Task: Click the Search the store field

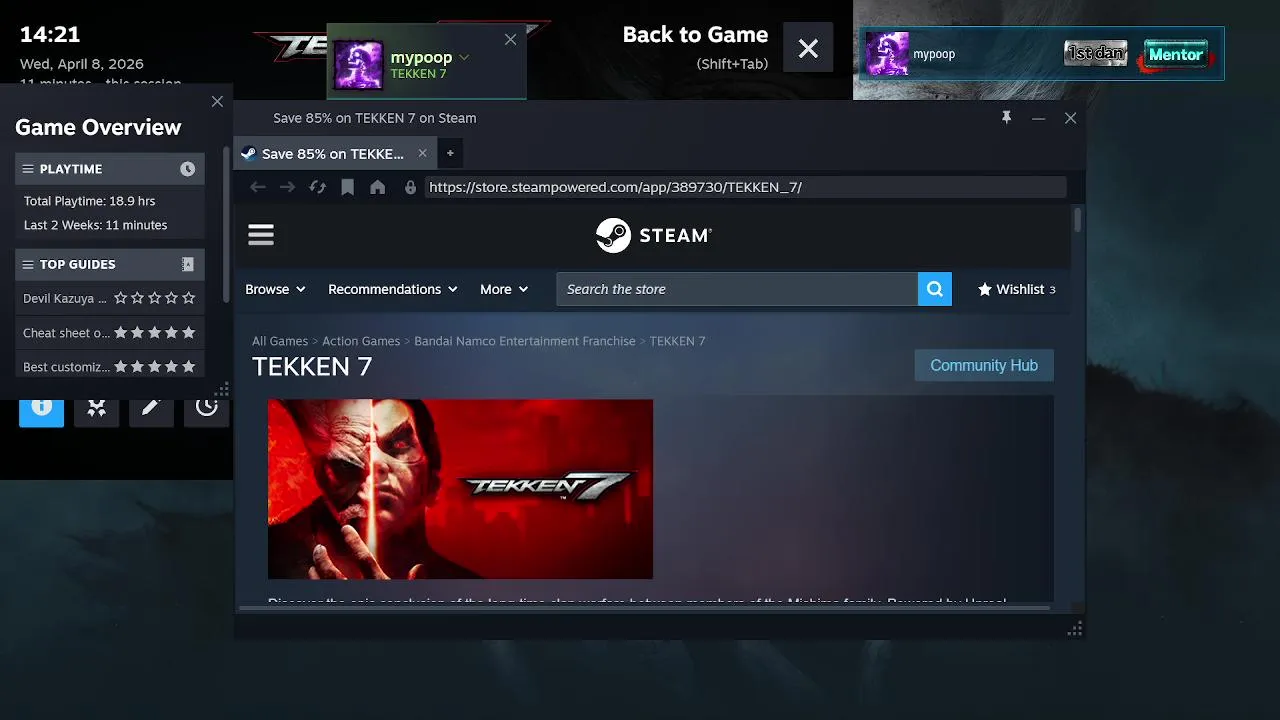Action: click(737, 289)
